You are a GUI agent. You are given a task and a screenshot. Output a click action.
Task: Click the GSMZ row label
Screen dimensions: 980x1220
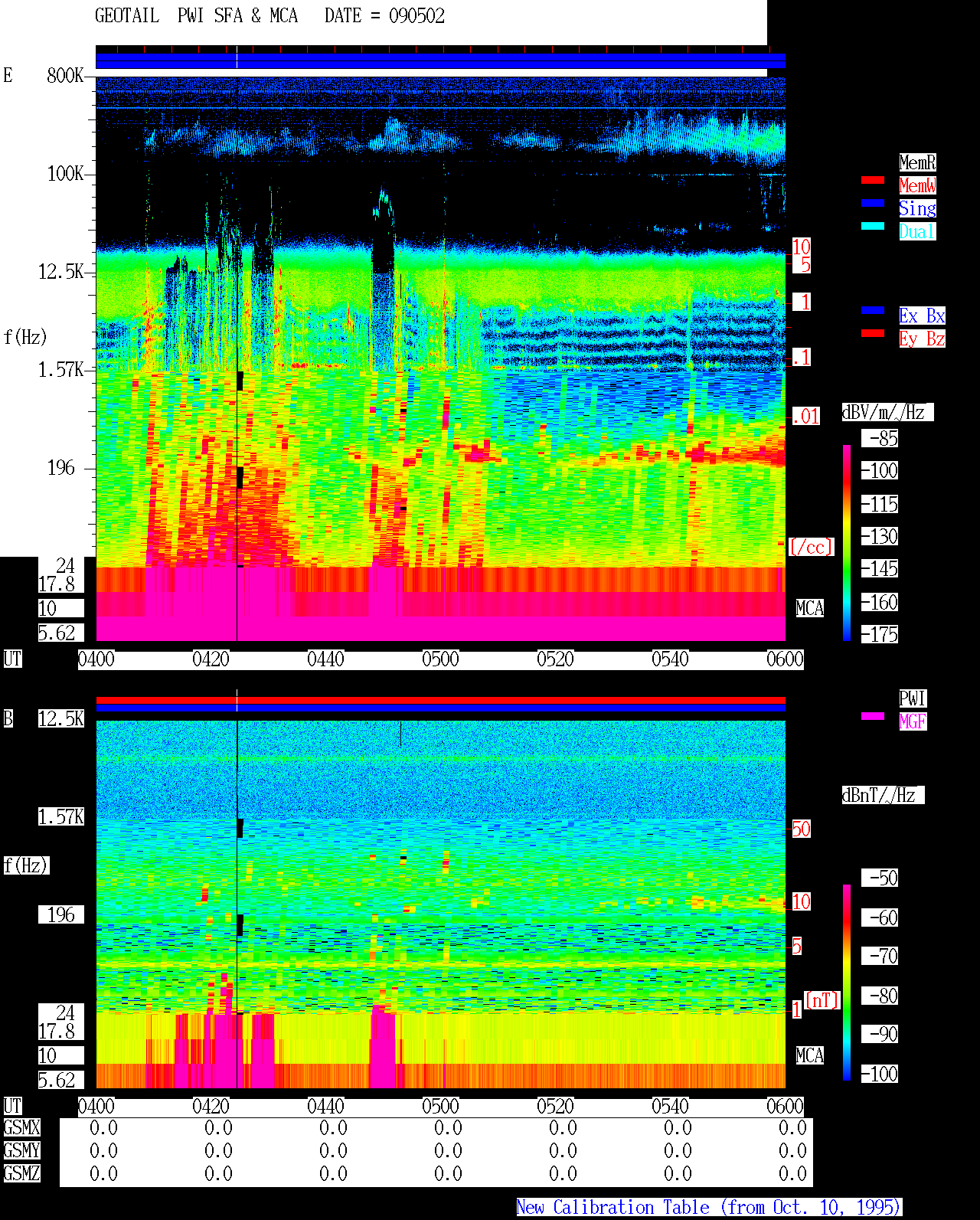tap(21, 1173)
